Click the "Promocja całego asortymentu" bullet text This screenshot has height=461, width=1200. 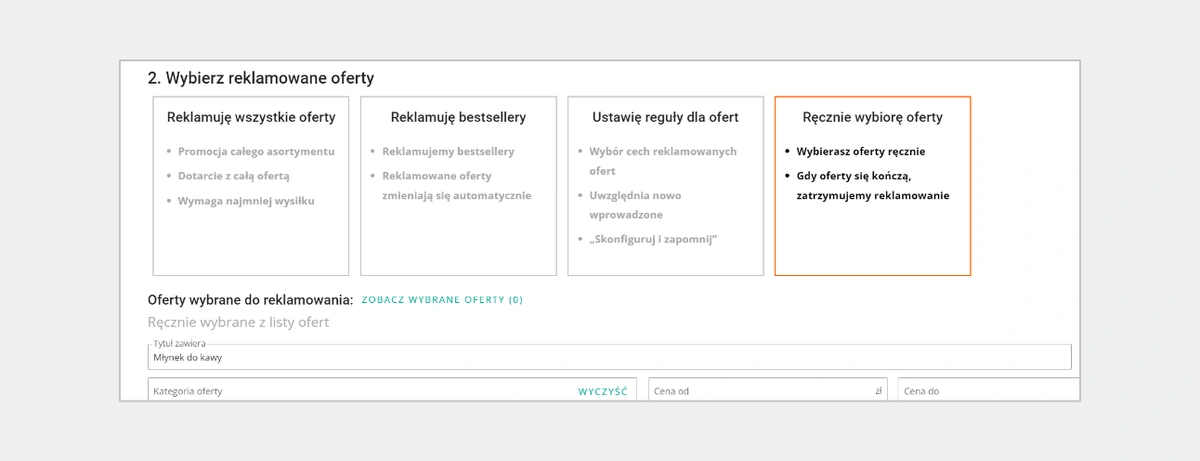(x=256, y=152)
